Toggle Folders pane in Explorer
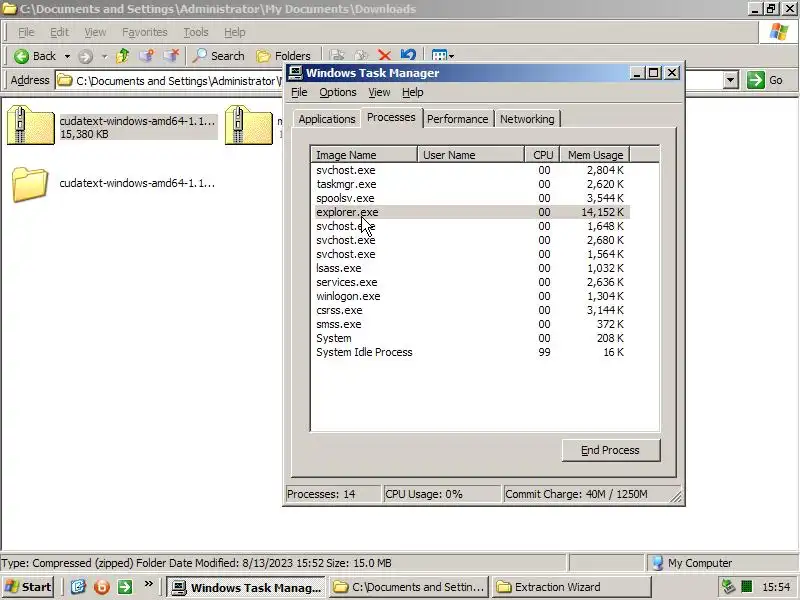The image size is (800, 600). (x=283, y=56)
